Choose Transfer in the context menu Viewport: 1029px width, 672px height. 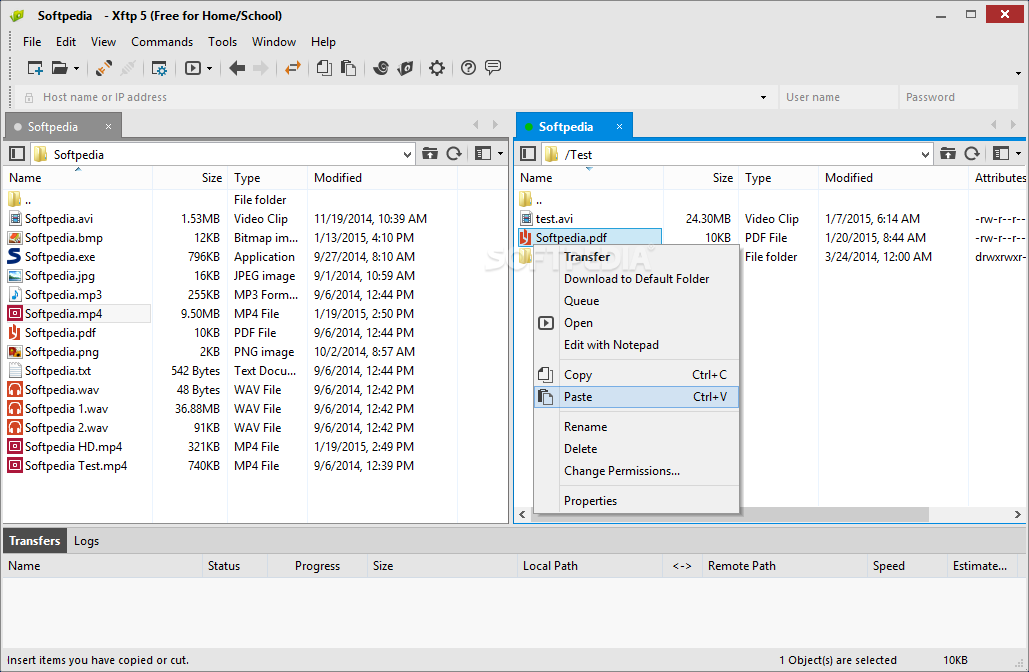[x=637, y=257]
